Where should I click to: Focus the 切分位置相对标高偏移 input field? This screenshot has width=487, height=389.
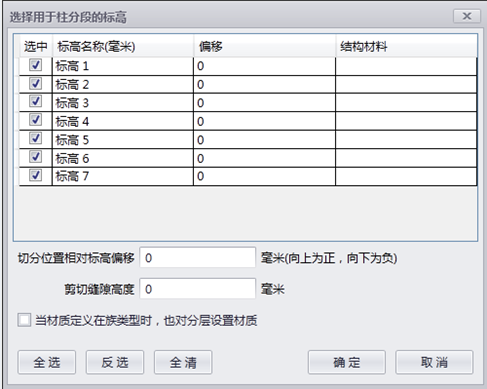click(198, 257)
